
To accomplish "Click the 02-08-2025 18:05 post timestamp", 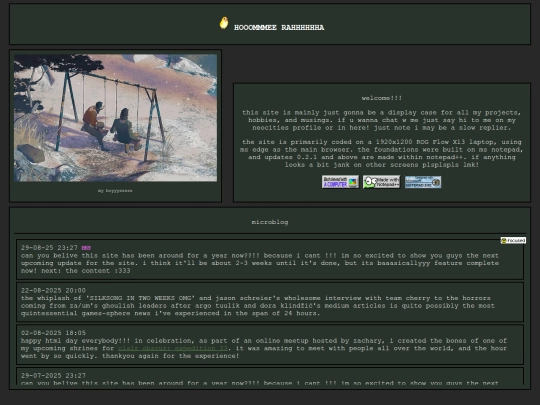I will 53,333.
